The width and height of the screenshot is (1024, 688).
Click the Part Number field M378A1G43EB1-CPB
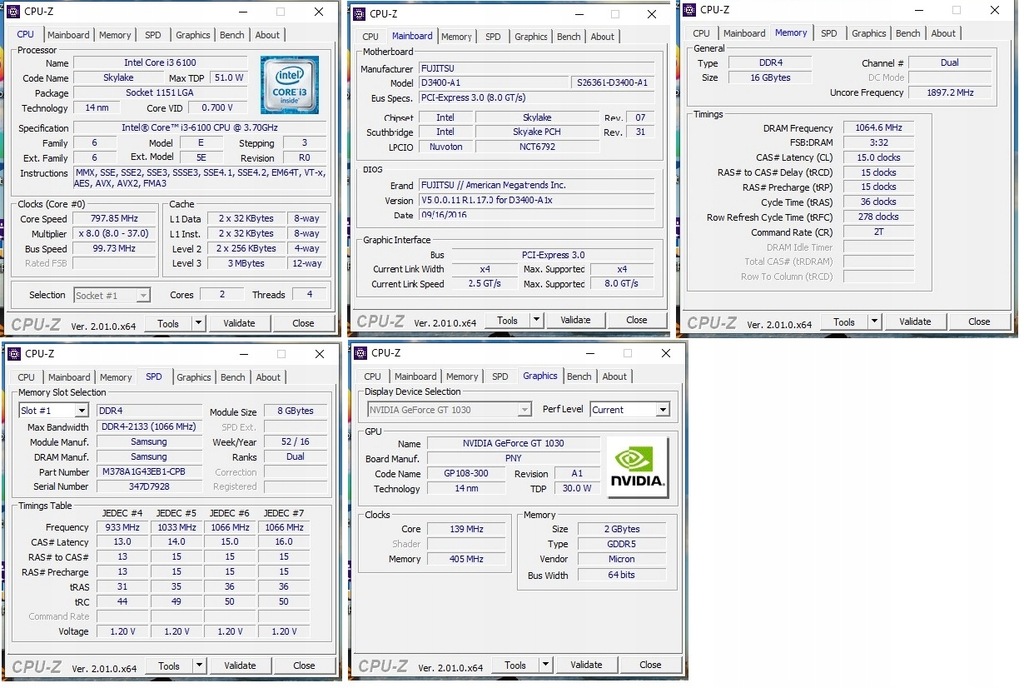[x=150, y=471]
